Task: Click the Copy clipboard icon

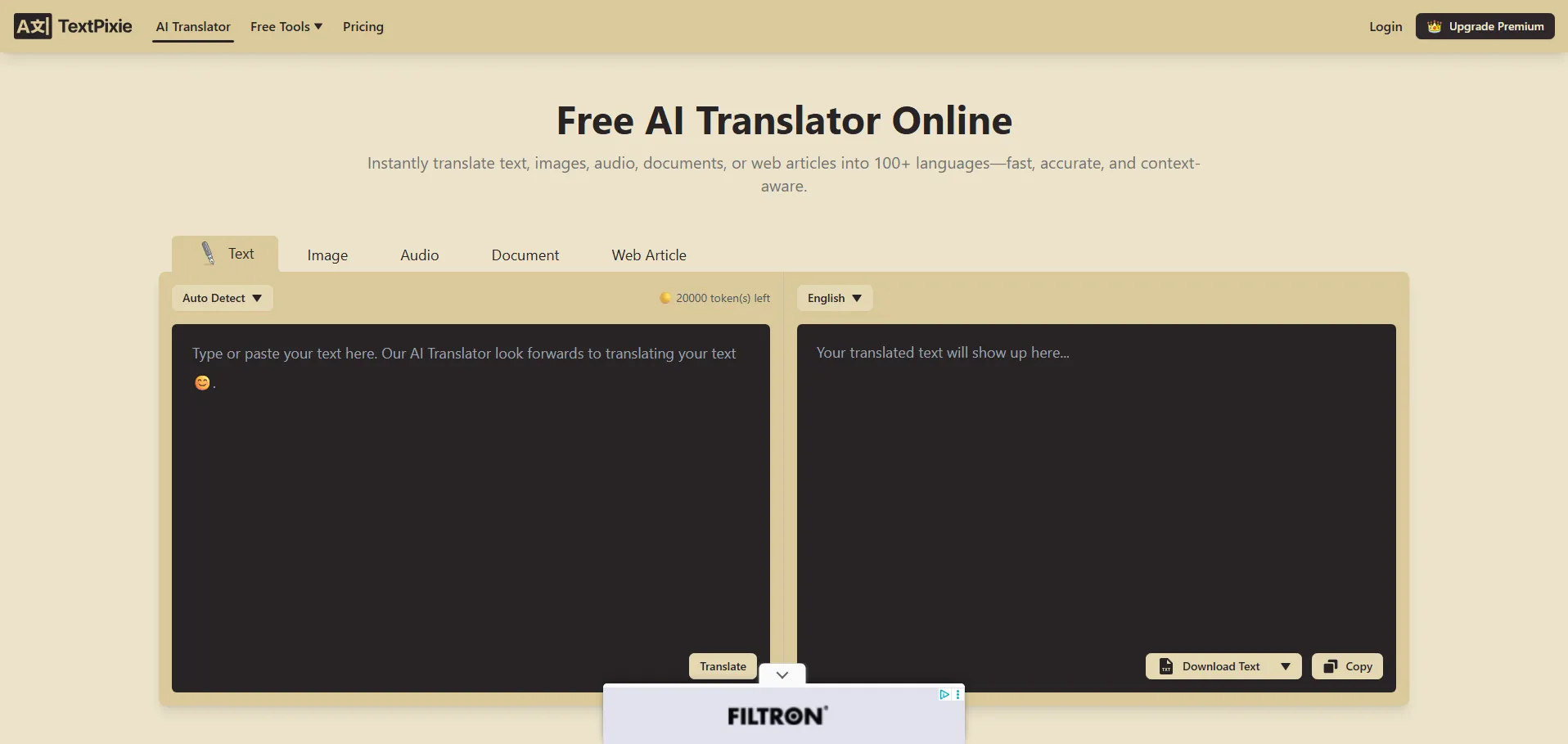Action: click(1331, 666)
